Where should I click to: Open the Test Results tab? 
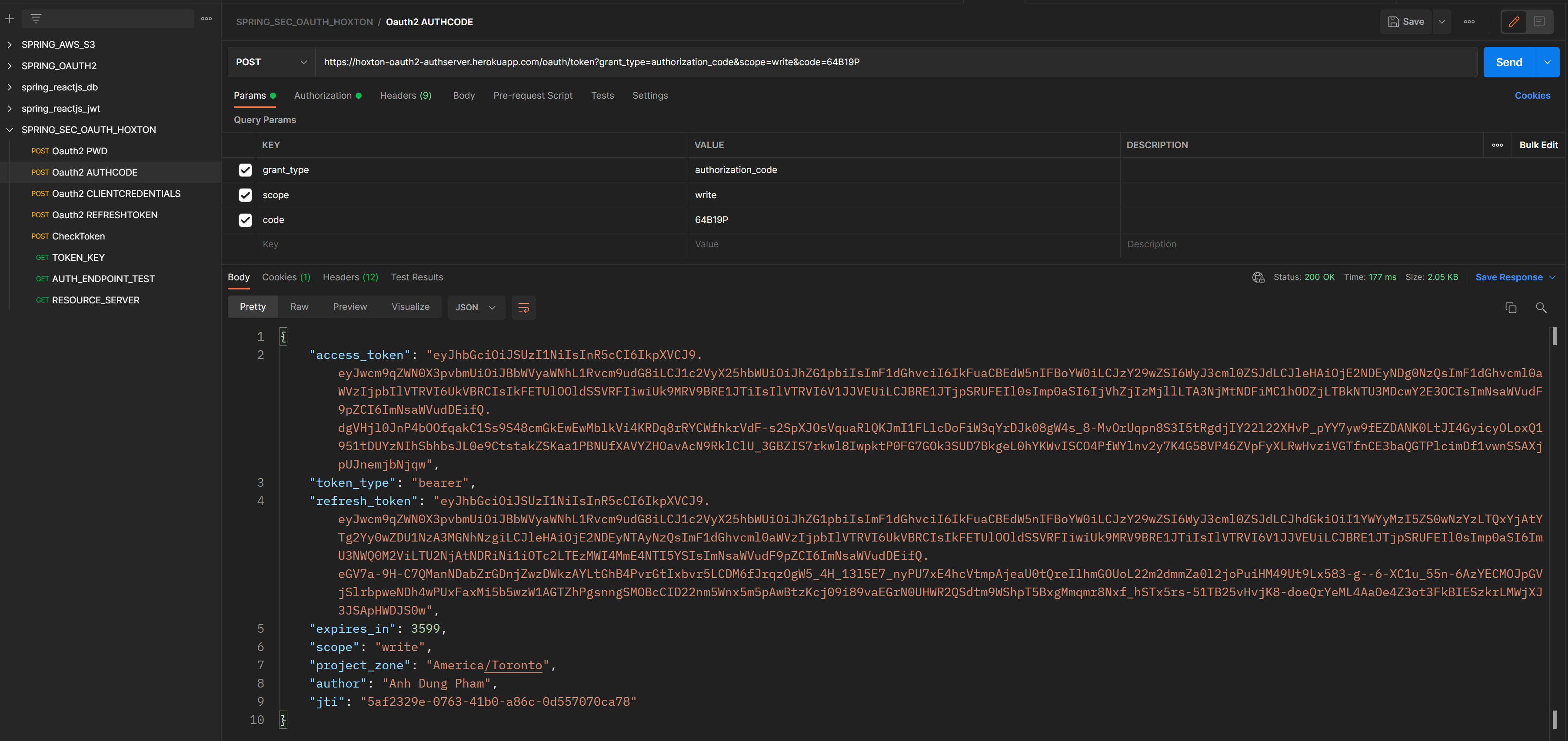point(416,277)
